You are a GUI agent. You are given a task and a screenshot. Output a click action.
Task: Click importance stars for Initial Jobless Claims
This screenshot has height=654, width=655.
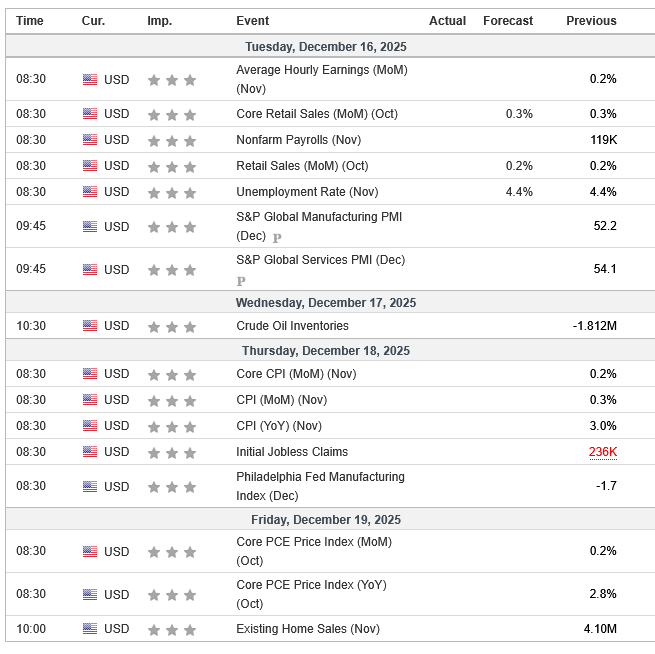click(x=172, y=452)
